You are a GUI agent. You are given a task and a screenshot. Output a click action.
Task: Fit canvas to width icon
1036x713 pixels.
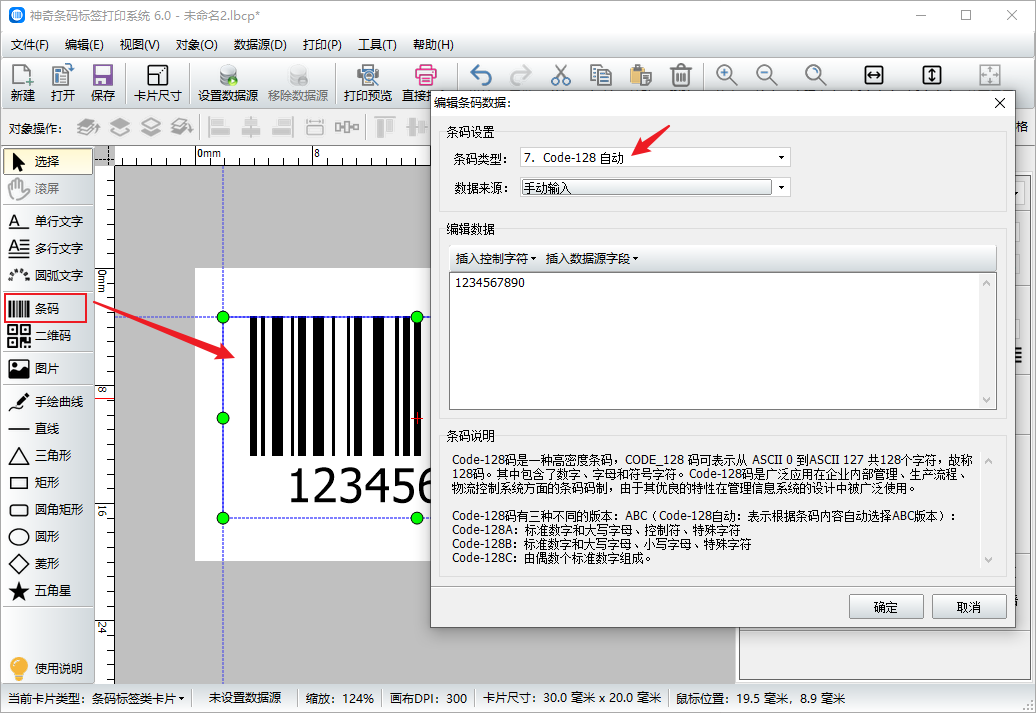point(873,75)
